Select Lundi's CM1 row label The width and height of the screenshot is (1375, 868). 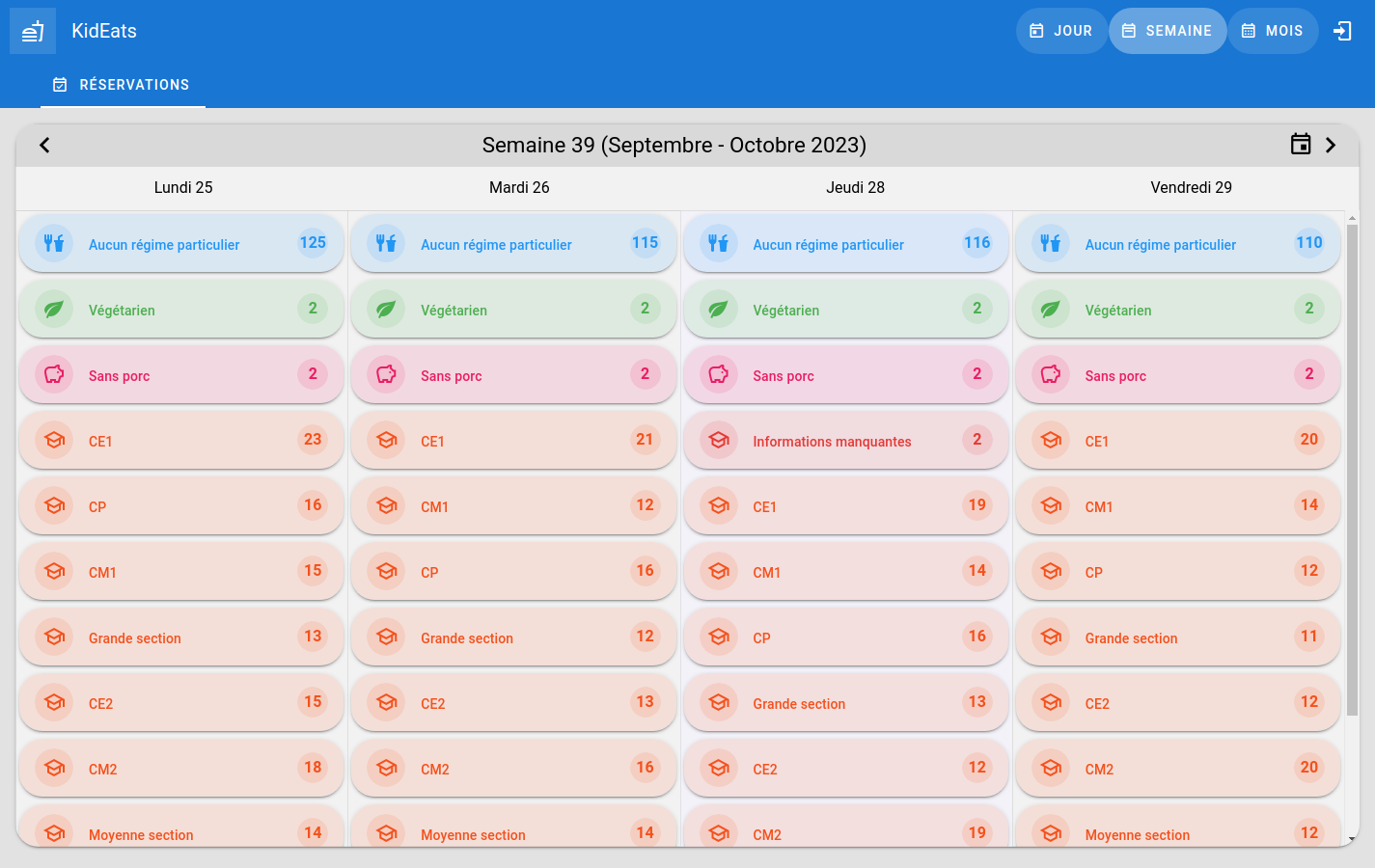tap(102, 573)
